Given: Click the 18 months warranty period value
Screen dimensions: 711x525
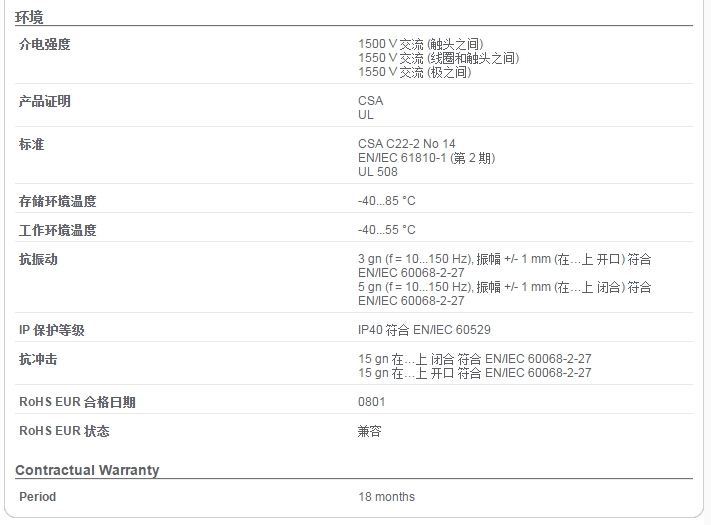Looking at the screenshot, I should coord(386,496).
